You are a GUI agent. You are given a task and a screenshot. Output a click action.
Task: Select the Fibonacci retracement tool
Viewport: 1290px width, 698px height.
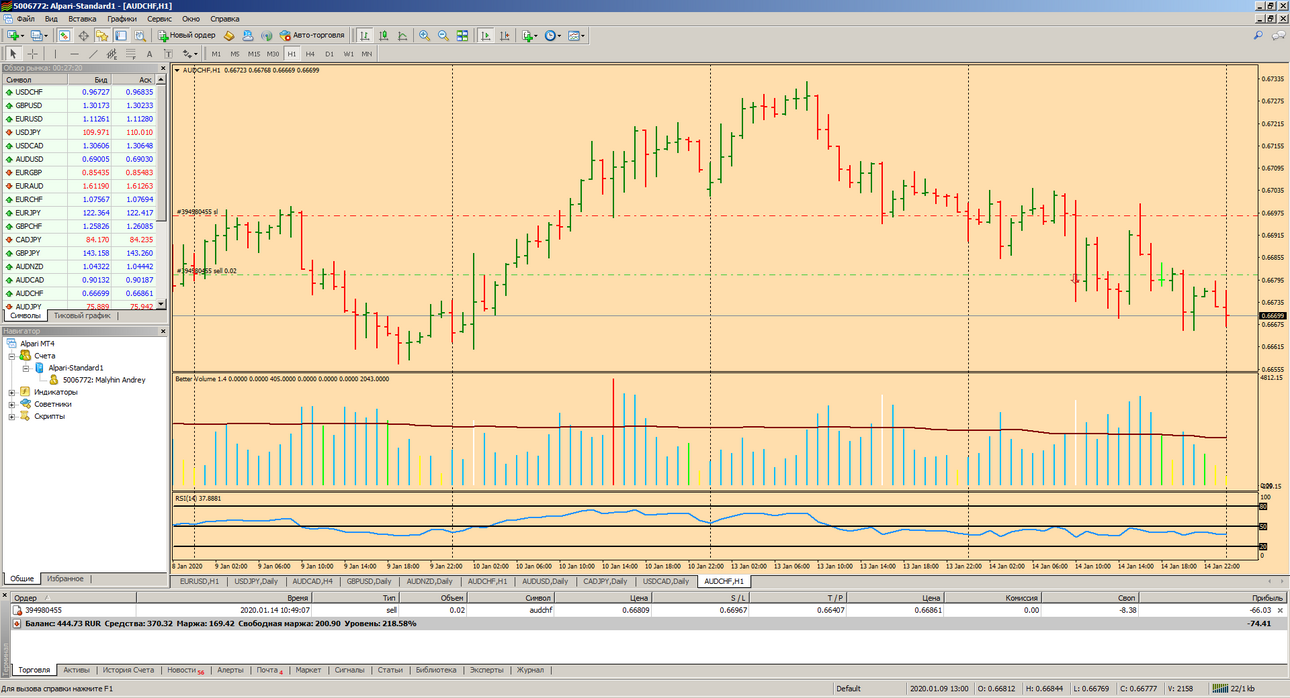[131, 53]
